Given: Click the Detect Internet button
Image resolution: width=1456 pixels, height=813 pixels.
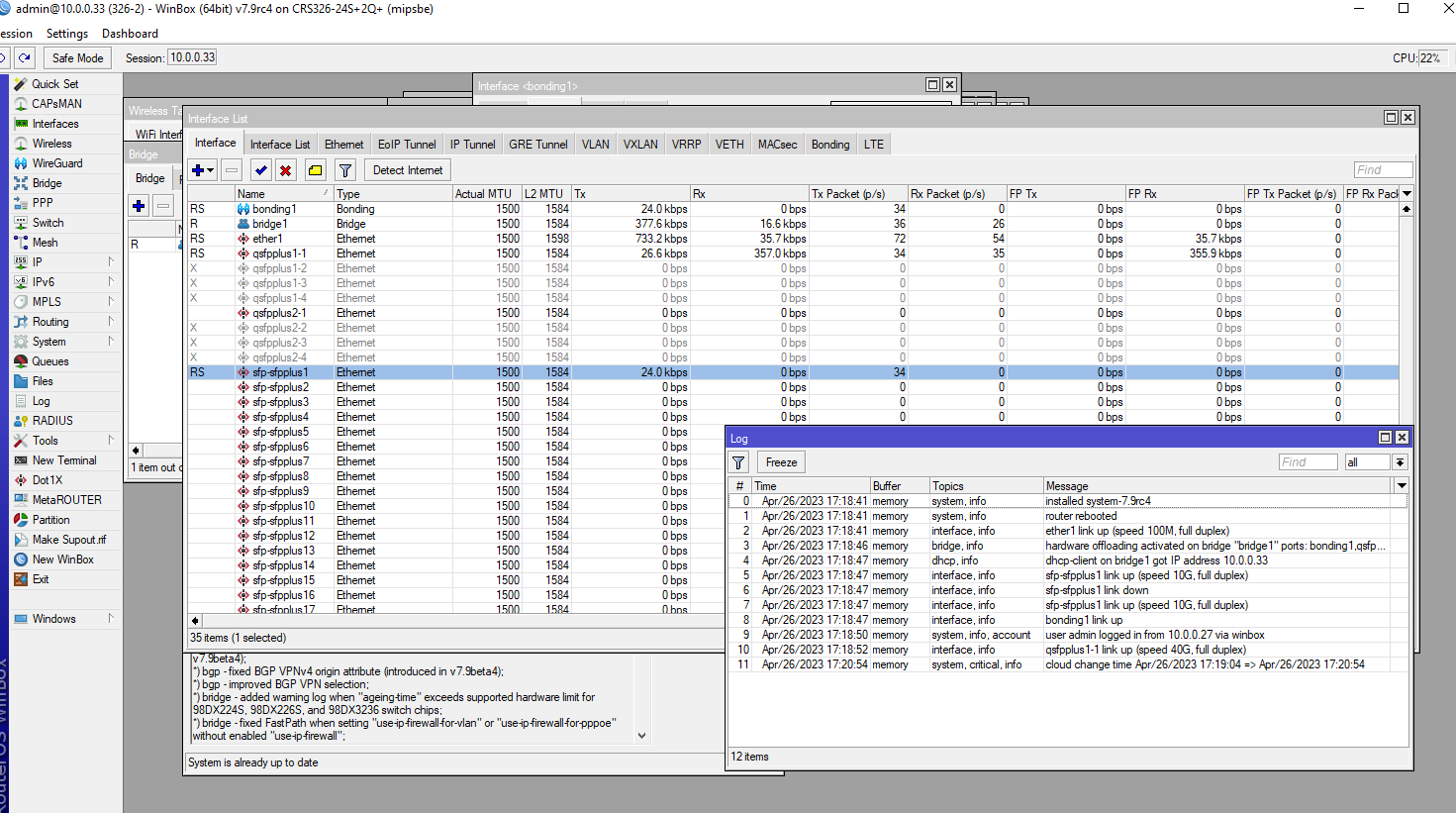Looking at the screenshot, I should click(407, 170).
